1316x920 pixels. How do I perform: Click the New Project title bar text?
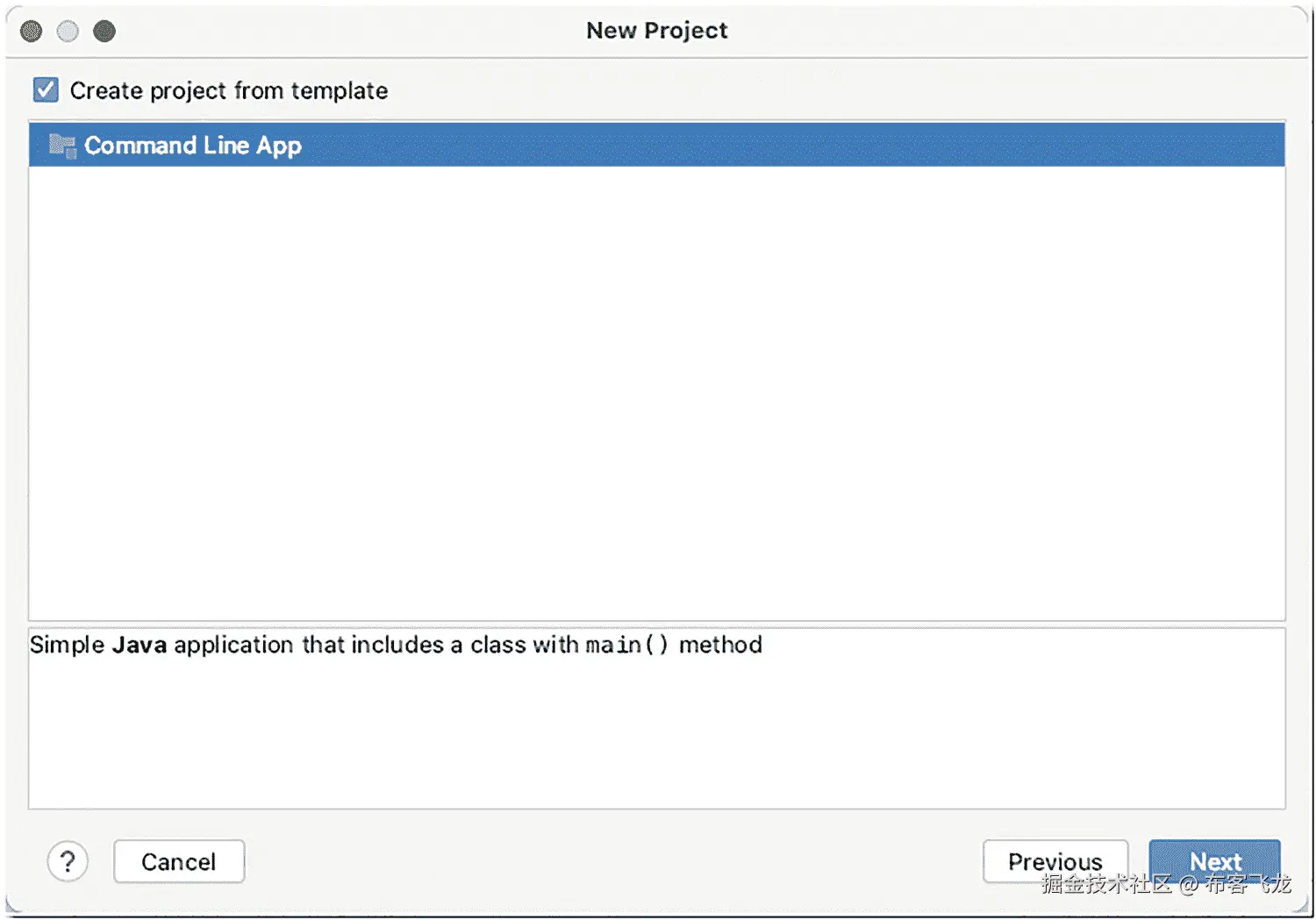coord(656,31)
